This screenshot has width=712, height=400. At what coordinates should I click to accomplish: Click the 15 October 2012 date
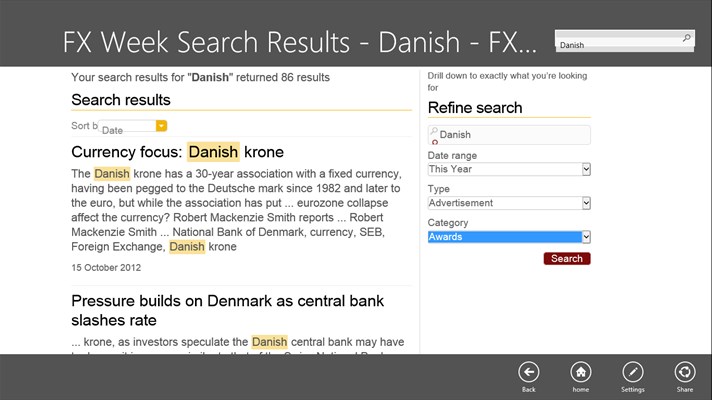pyautogui.click(x=106, y=268)
